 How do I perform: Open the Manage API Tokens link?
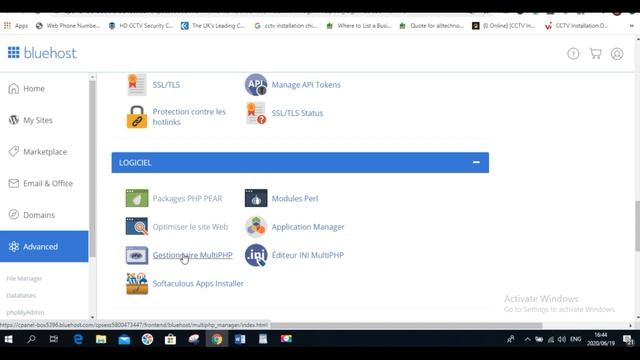306,85
